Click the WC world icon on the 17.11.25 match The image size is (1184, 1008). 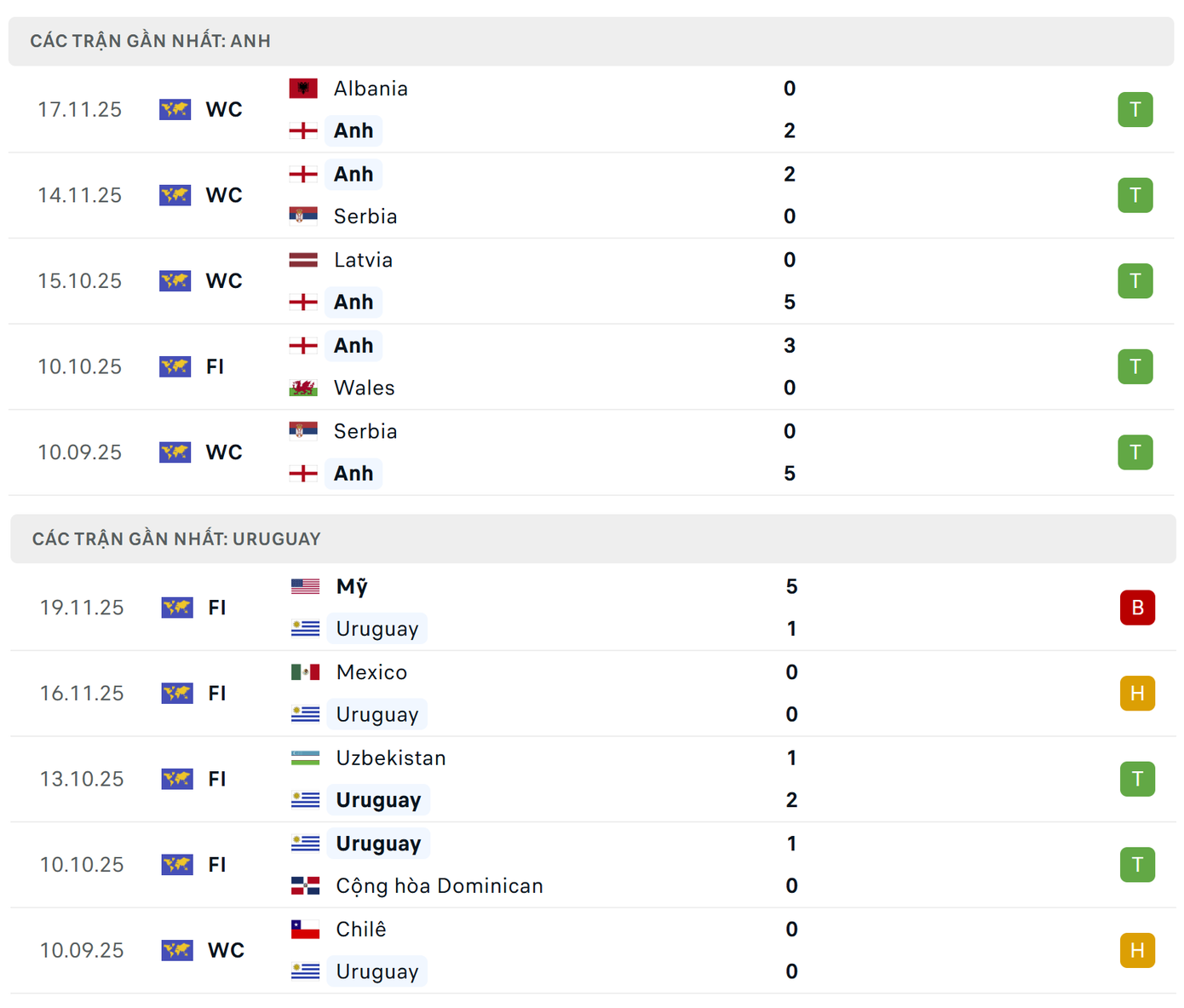pos(175,109)
